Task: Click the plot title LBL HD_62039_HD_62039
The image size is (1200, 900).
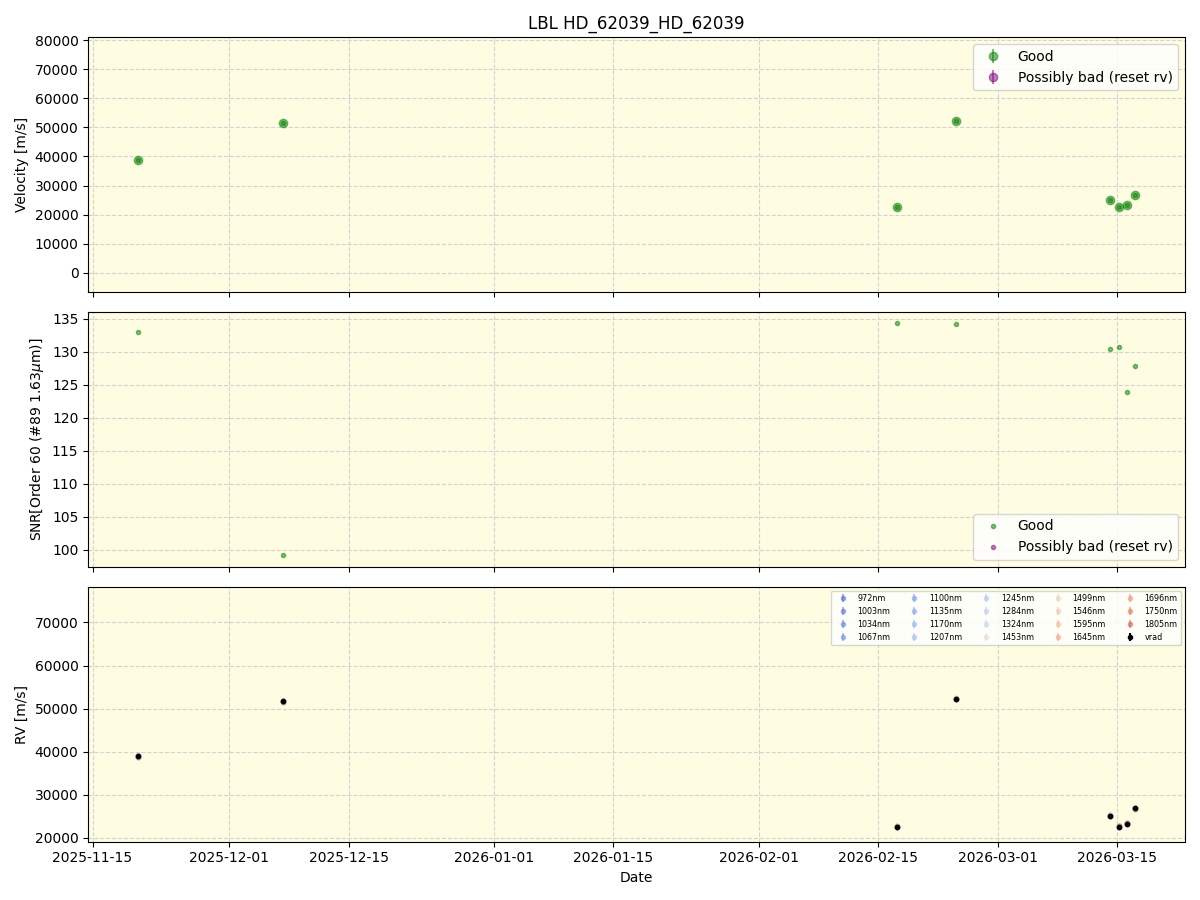Action: pyautogui.click(x=636, y=23)
